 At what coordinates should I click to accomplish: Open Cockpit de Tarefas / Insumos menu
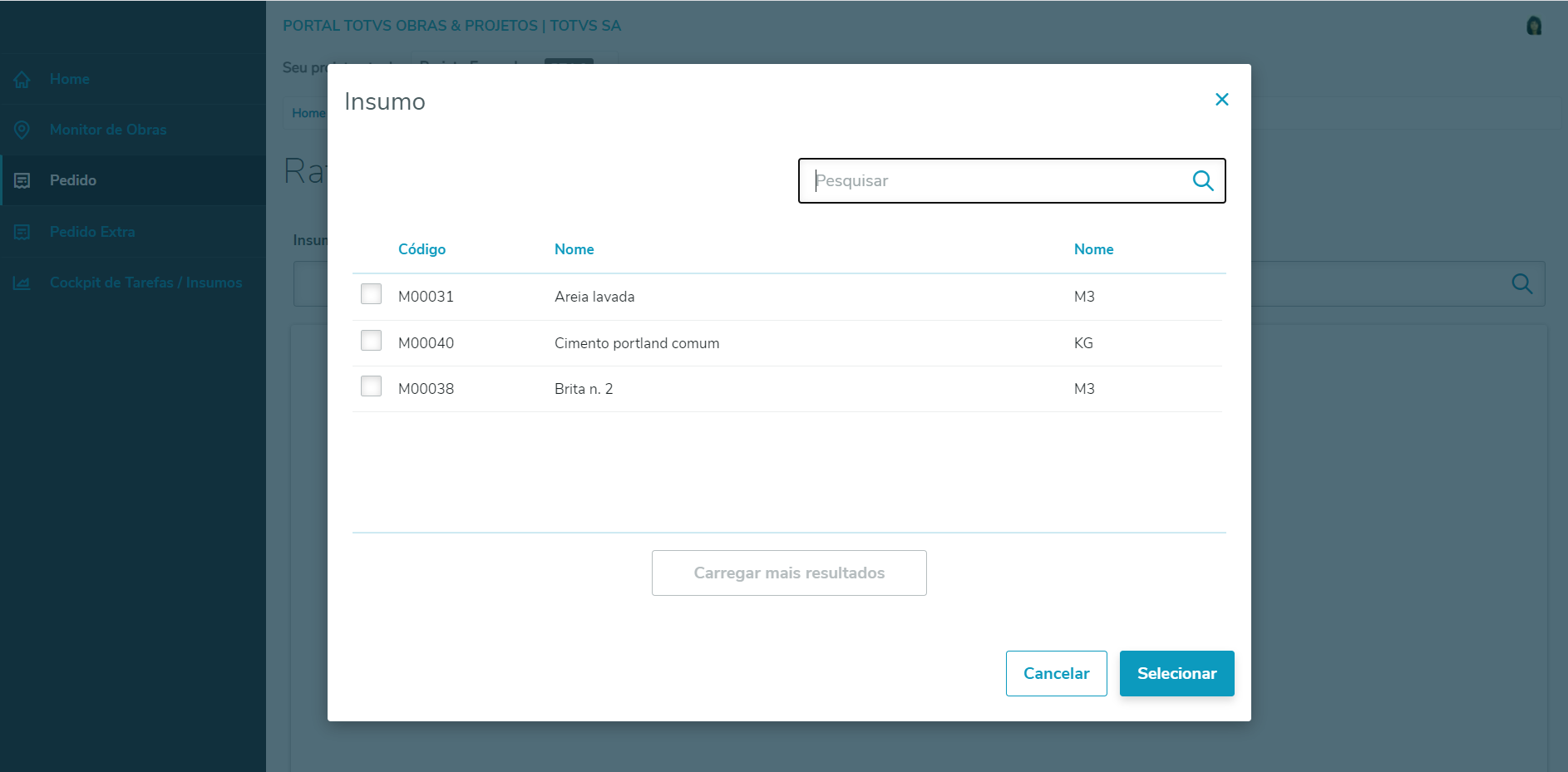tap(145, 283)
